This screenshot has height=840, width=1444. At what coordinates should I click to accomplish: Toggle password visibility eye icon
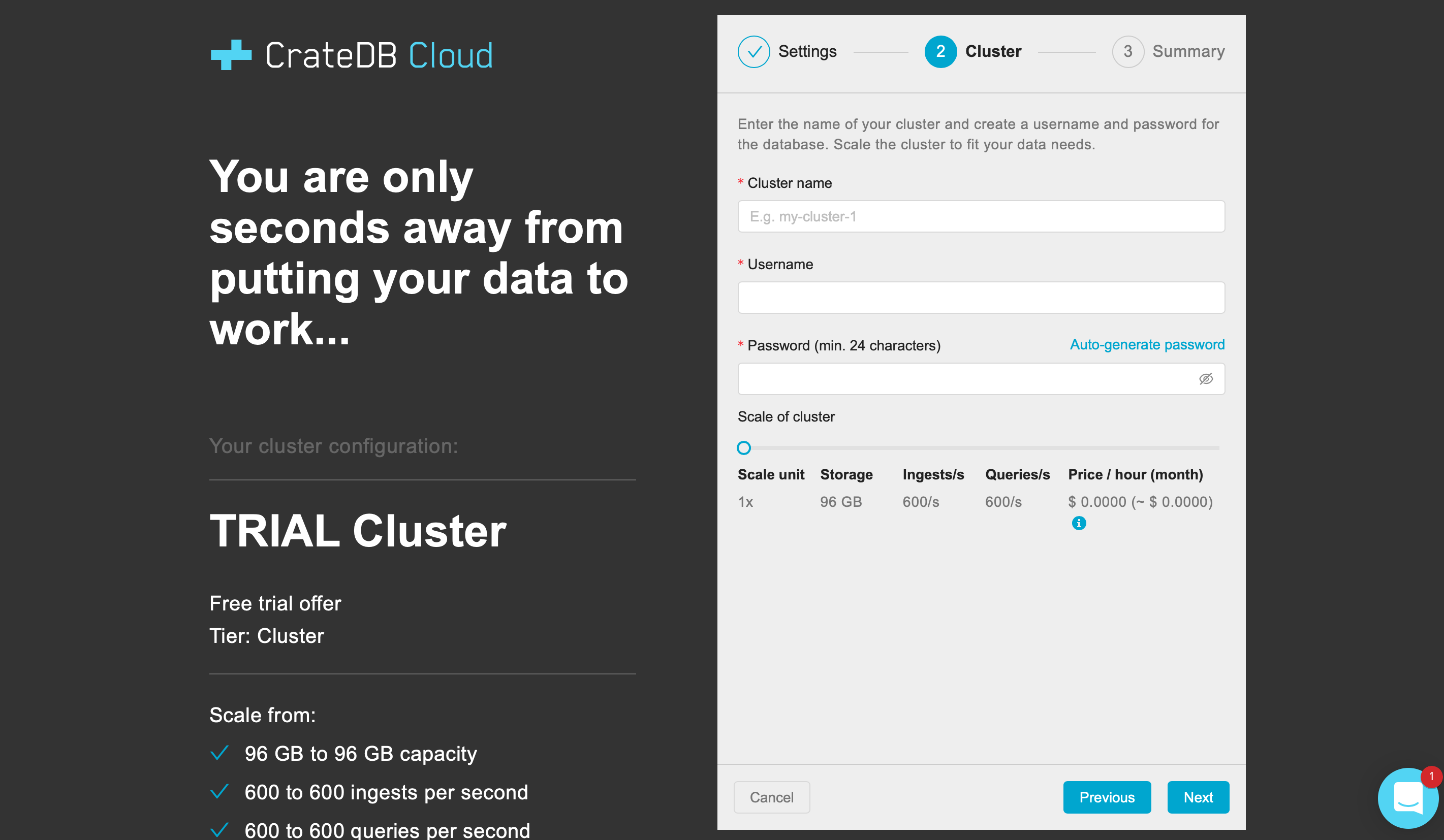[x=1206, y=378]
